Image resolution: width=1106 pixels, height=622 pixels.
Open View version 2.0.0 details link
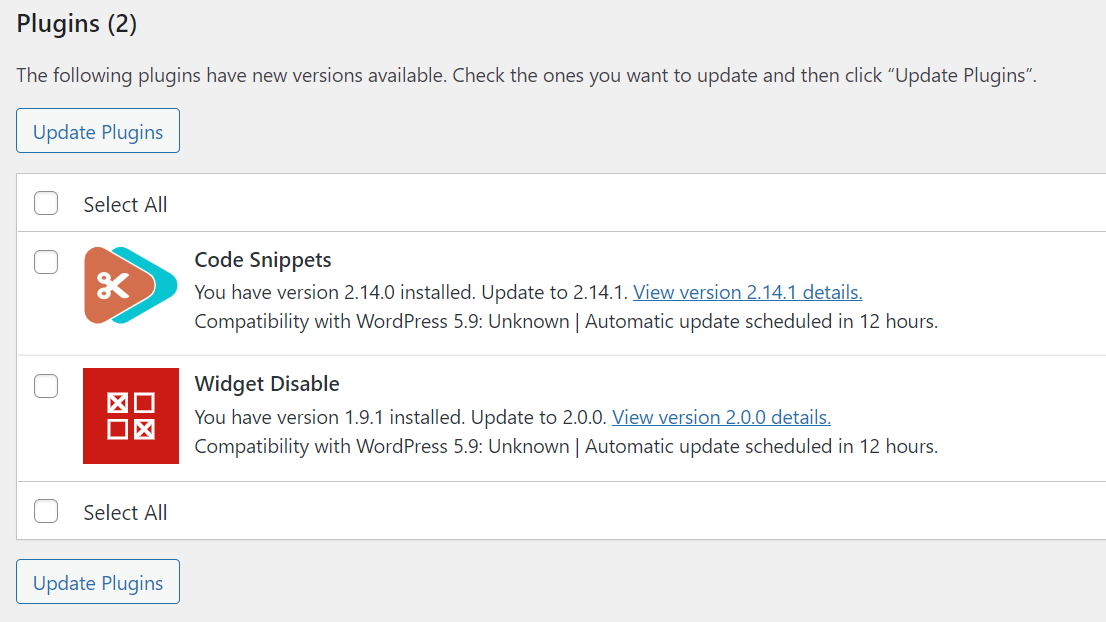(x=721, y=417)
